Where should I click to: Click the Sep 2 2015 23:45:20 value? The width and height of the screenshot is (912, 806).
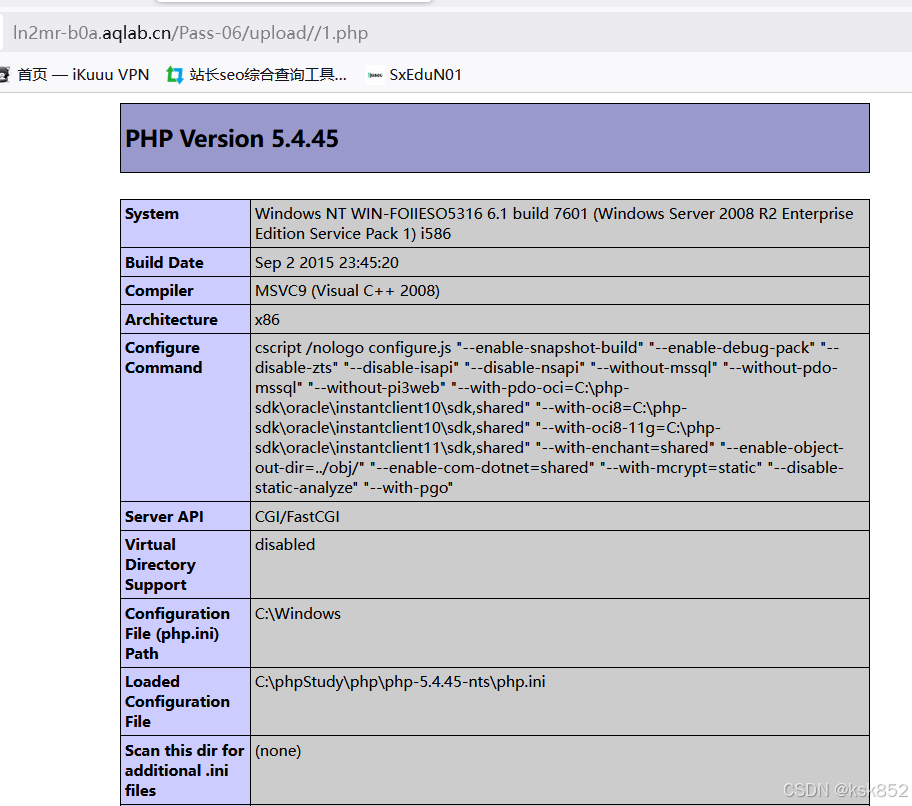pos(326,262)
